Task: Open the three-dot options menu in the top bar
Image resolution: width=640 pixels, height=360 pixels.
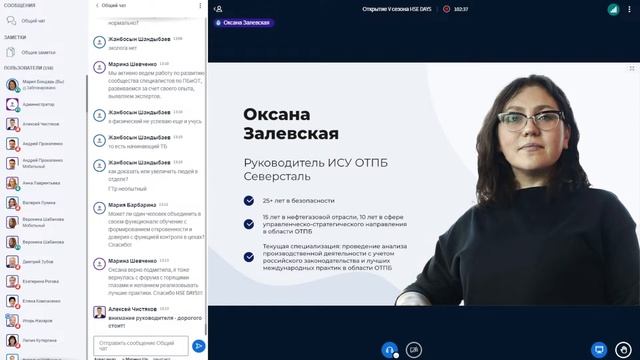Action: coord(629,9)
